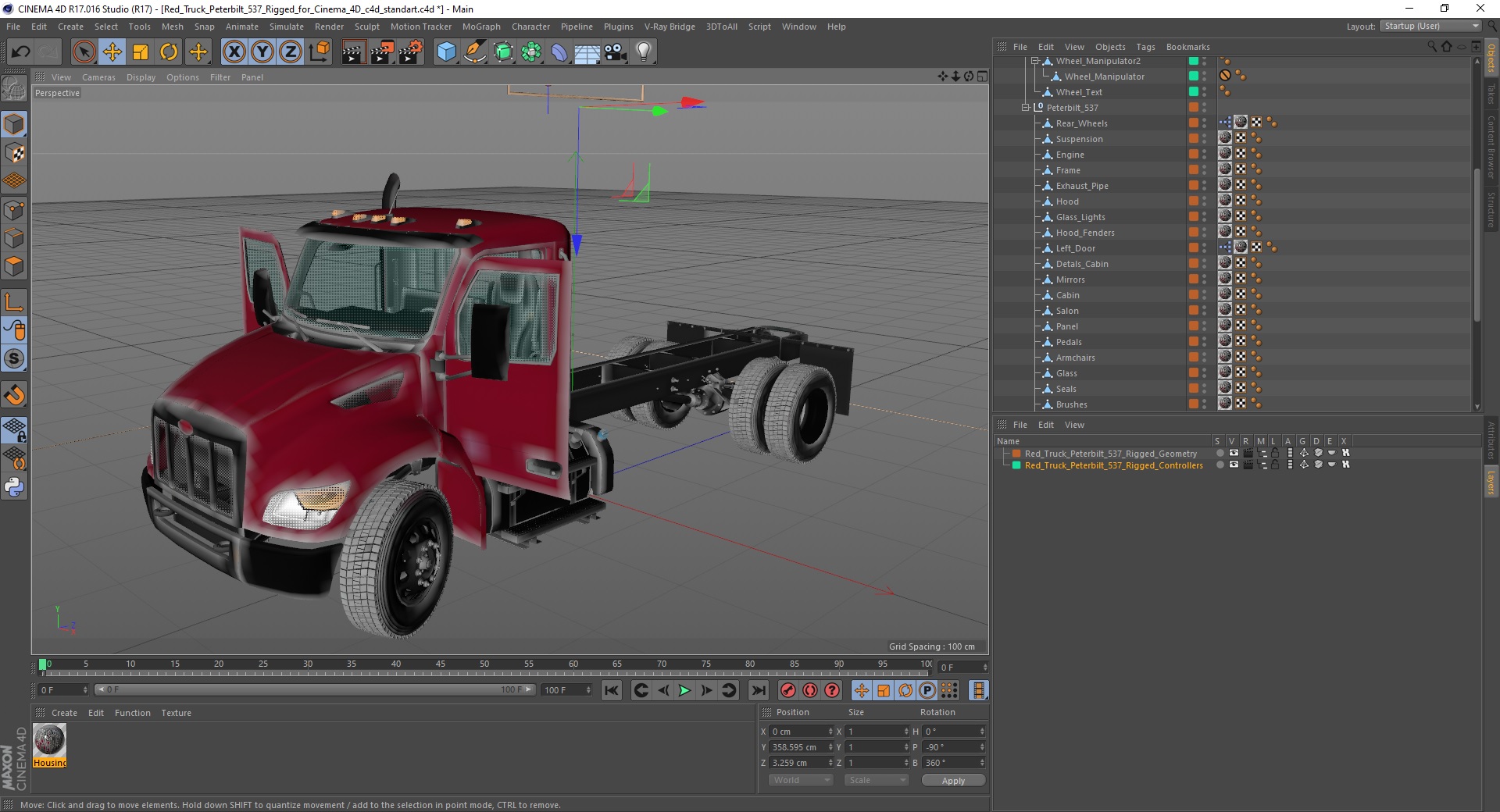Open the MoGraph menu

(x=481, y=27)
